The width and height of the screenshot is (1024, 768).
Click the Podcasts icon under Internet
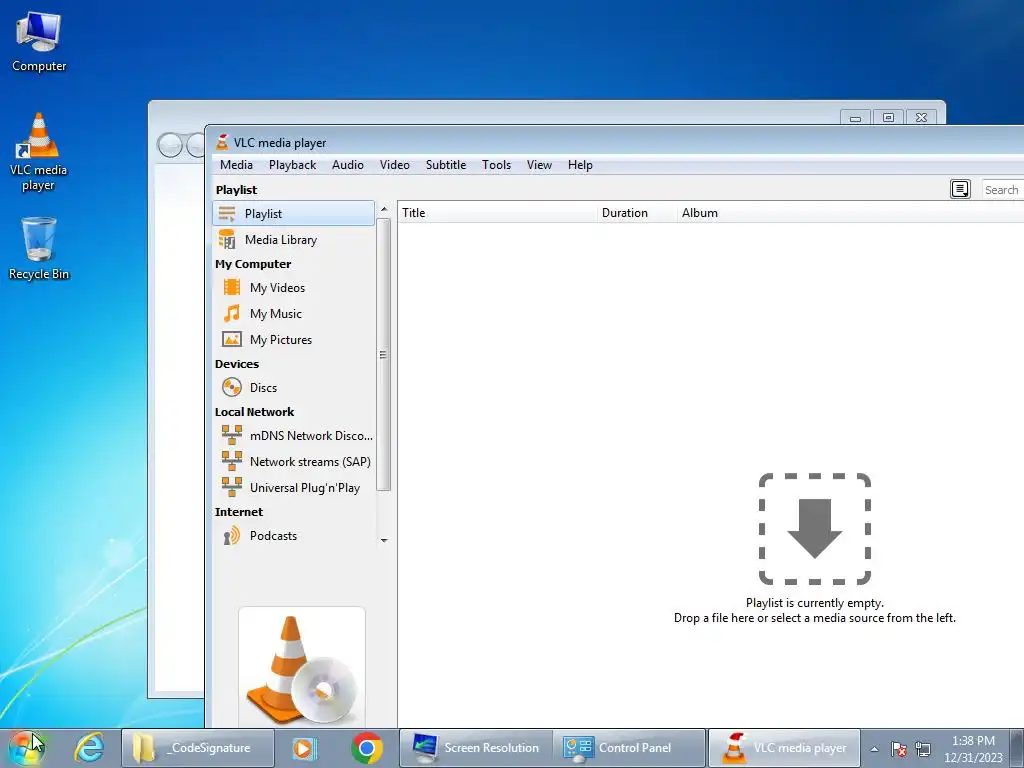232,536
